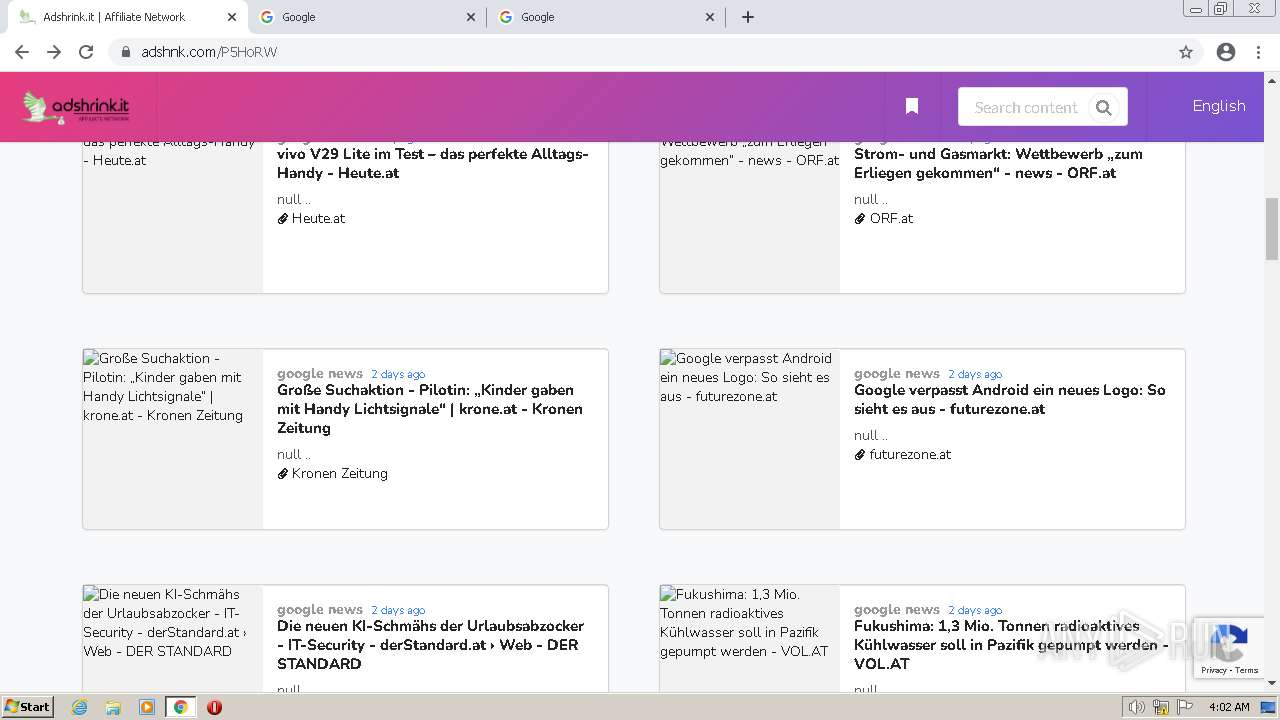Close the second Google tab
The image size is (1280, 720).
pyautogui.click(x=471, y=17)
